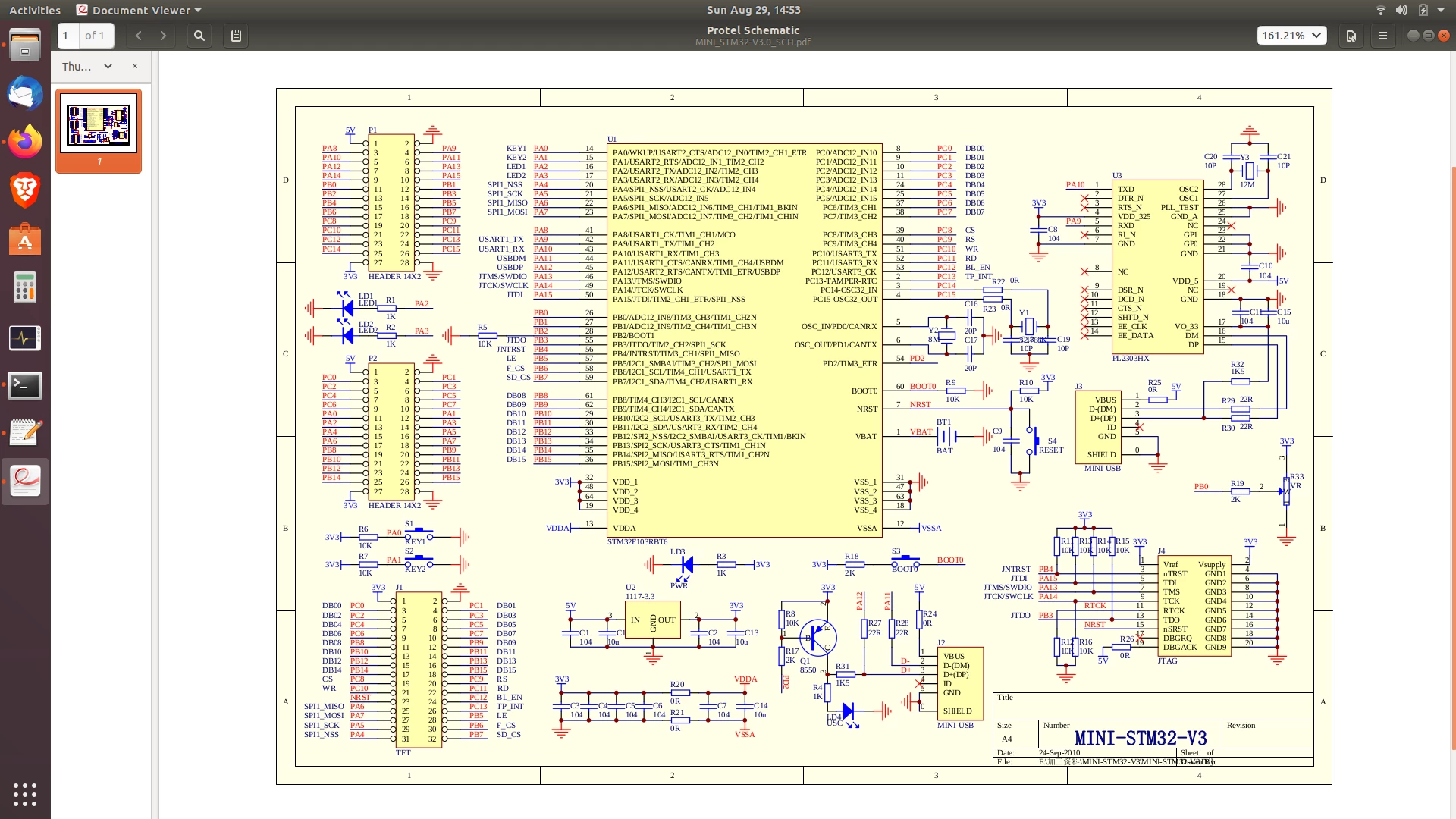Open Terminal from the dock
Image resolution: width=1456 pixels, height=819 pixels.
point(25,385)
